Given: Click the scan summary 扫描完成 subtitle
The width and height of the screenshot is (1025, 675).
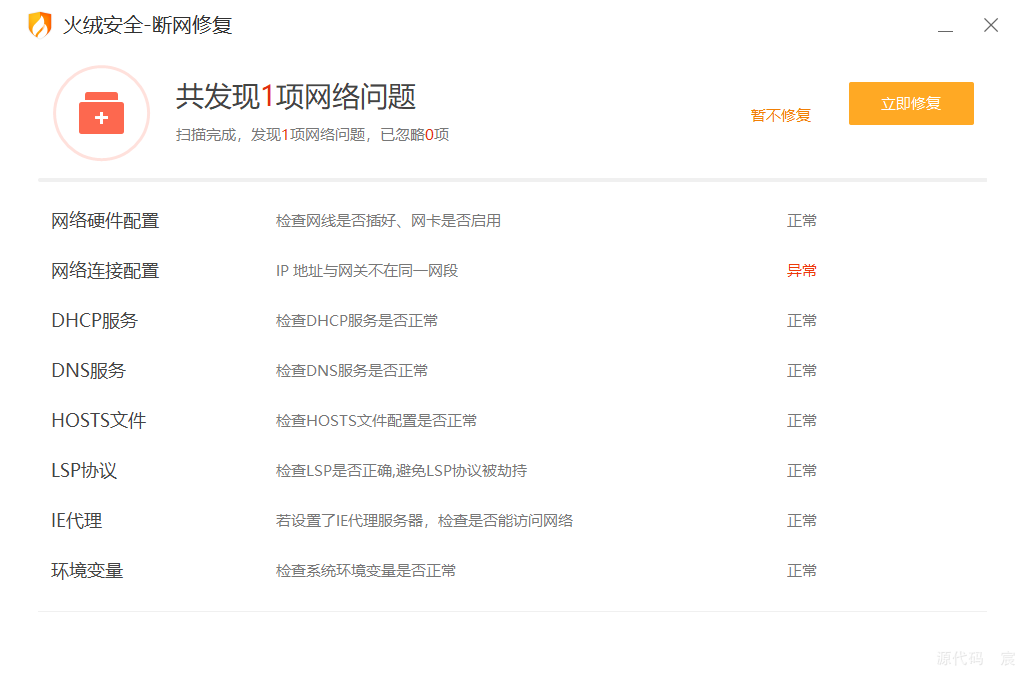Looking at the screenshot, I should (x=312, y=135).
